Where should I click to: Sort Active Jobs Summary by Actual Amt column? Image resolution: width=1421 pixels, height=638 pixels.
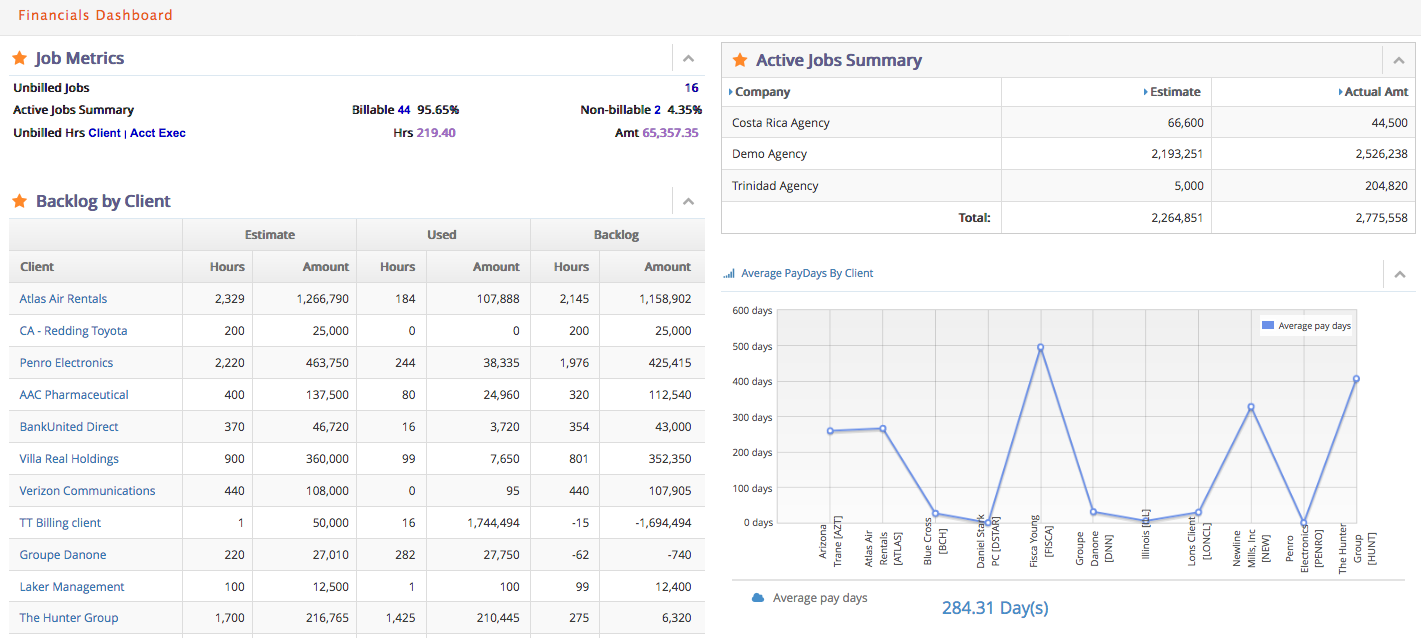pyautogui.click(x=1374, y=92)
